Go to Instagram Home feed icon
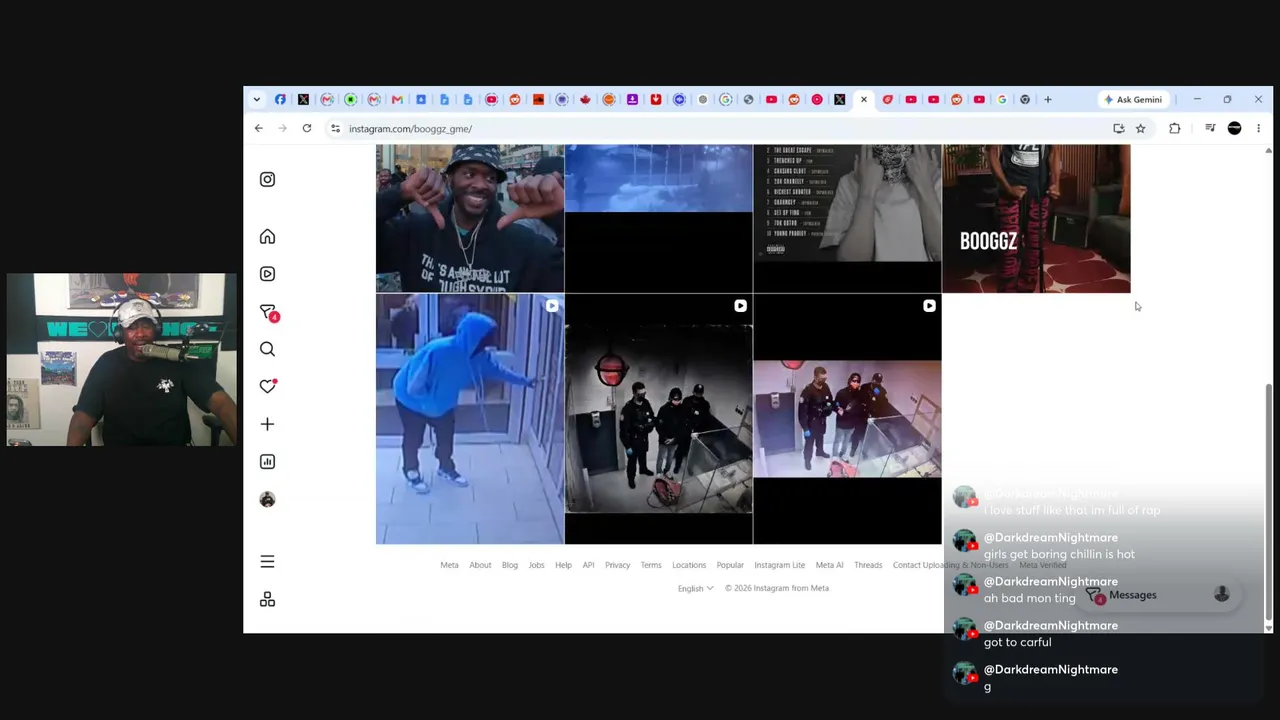Screen dimensions: 1280x720 (x=267, y=237)
